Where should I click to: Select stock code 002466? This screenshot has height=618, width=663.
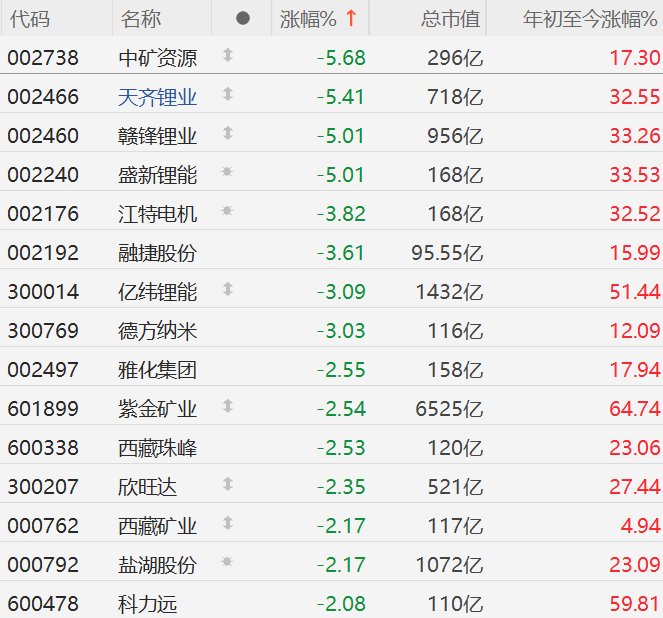point(43,97)
